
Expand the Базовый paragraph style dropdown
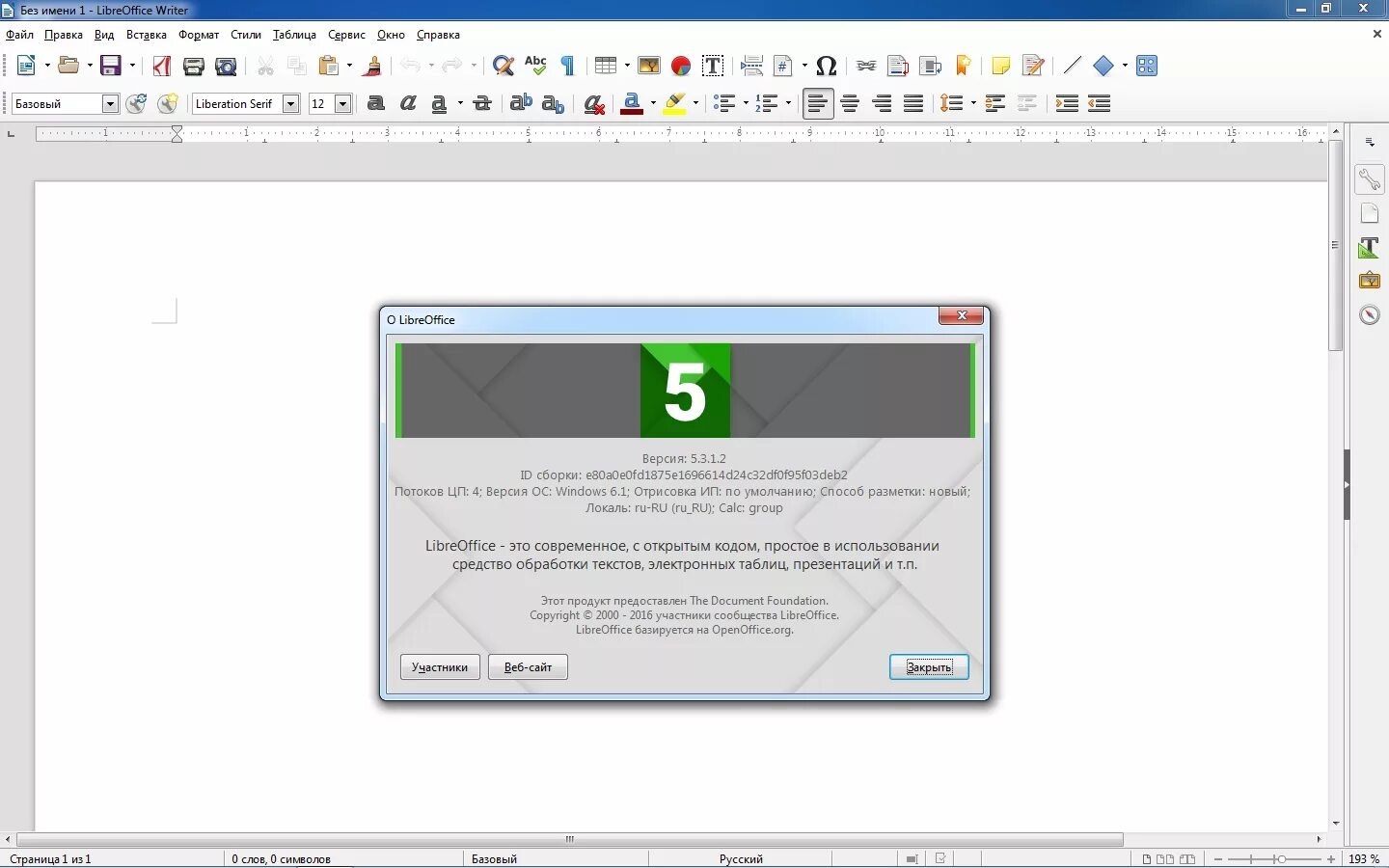coord(110,104)
